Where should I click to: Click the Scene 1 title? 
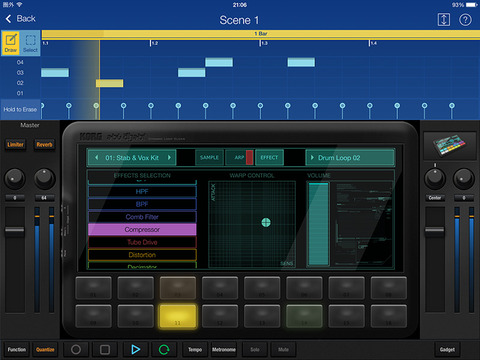(239, 20)
